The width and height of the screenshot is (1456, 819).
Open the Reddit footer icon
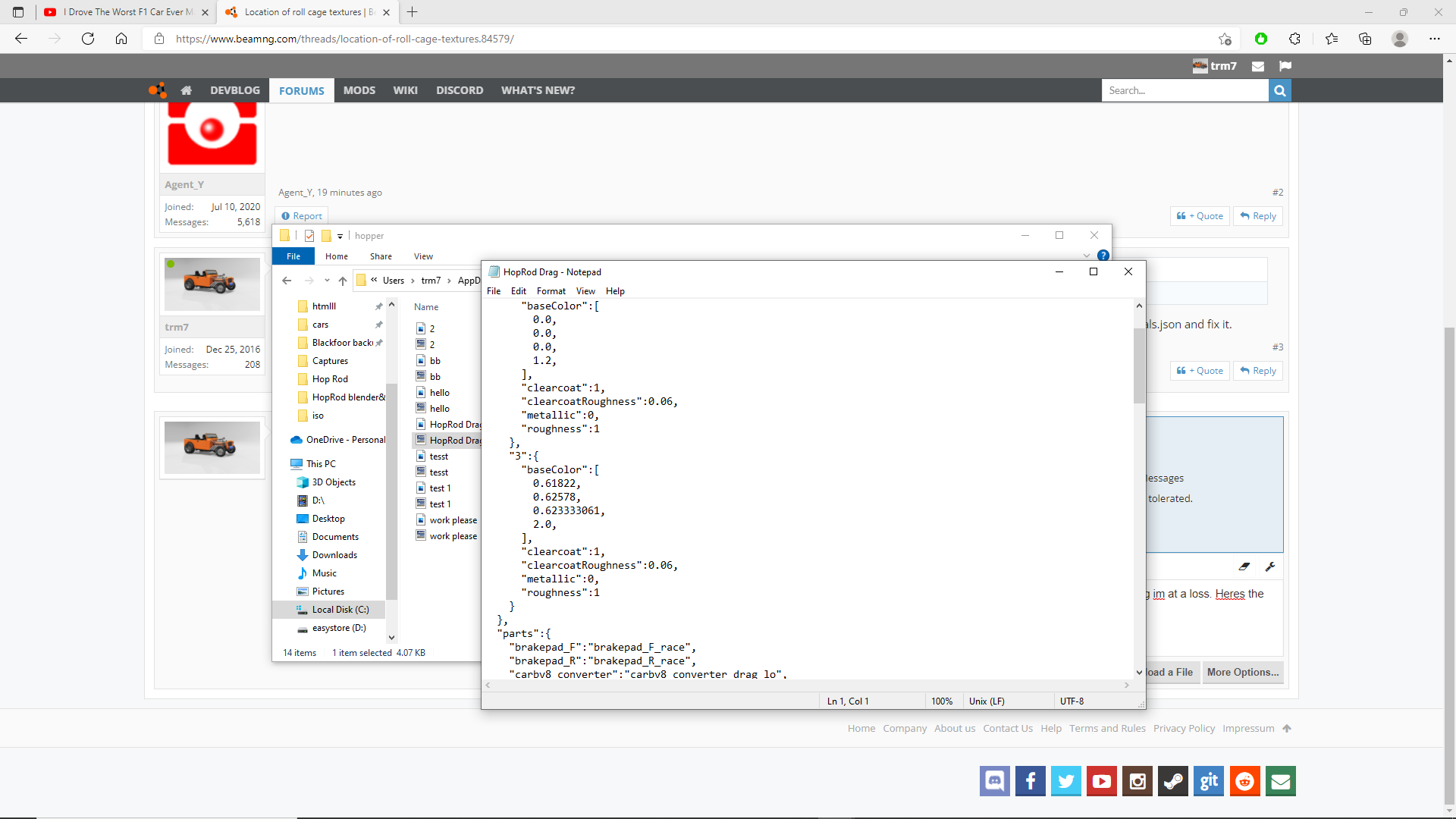pyautogui.click(x=1244, y=781)
